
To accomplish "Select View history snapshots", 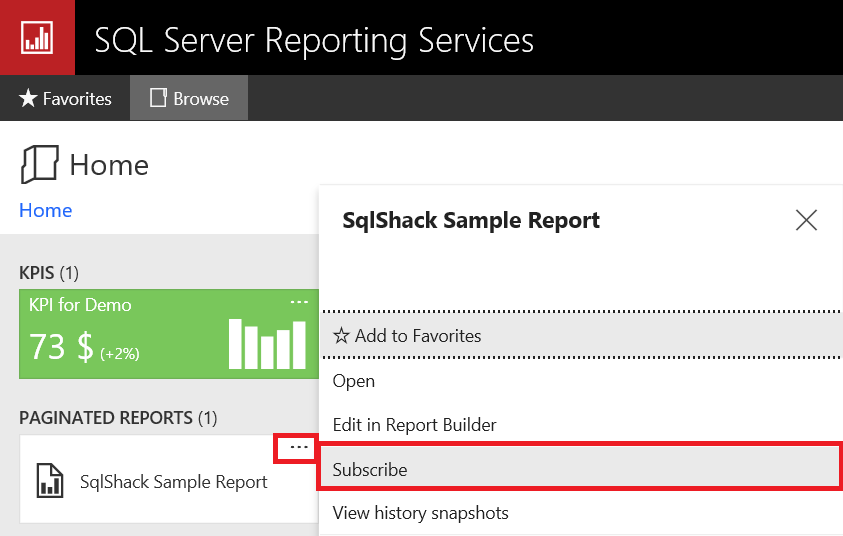I will [x=420, y=513].
